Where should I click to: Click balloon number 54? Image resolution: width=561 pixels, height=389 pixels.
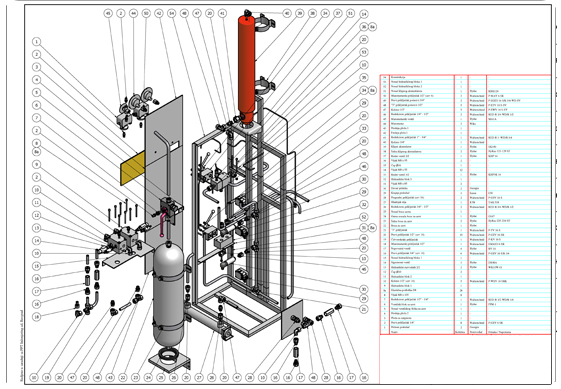(172, 14)
